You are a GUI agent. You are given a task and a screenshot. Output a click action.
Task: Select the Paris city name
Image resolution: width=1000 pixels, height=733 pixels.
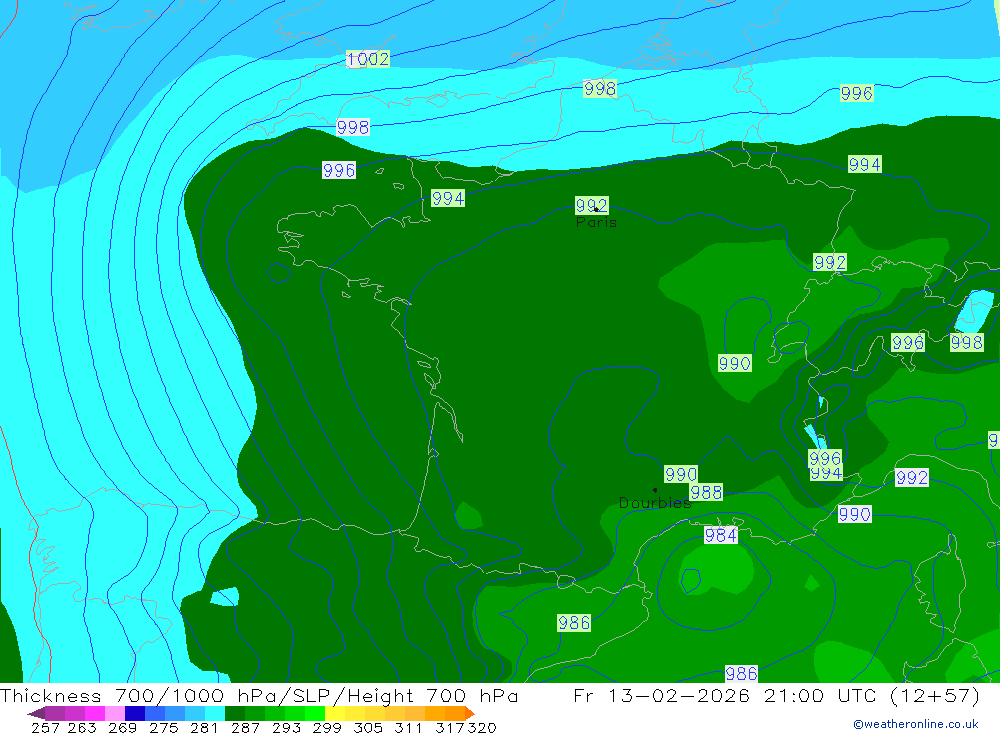tap(596, 223)
